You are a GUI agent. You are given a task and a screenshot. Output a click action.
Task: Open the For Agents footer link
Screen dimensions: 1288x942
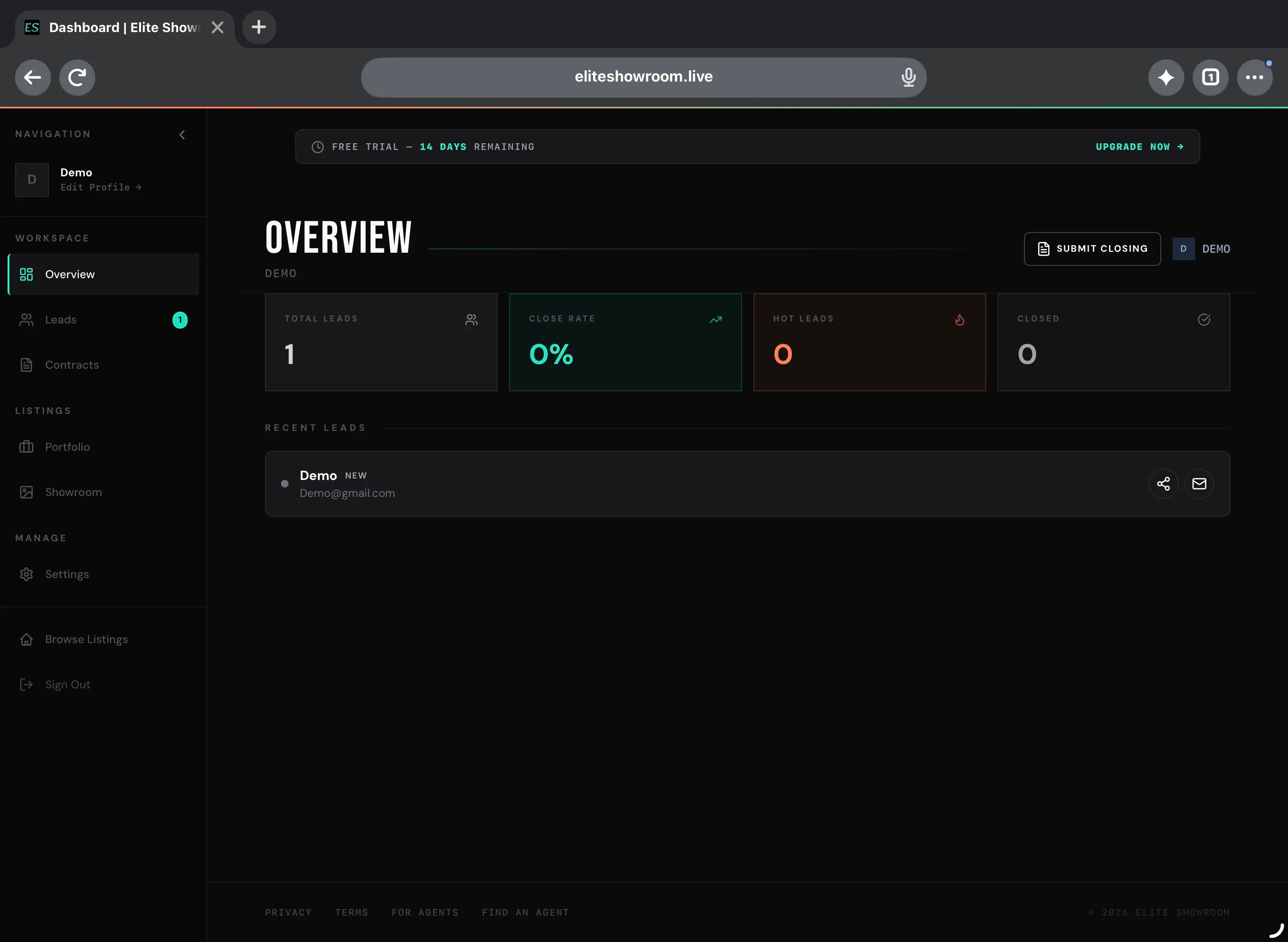[x=425, y=912]
